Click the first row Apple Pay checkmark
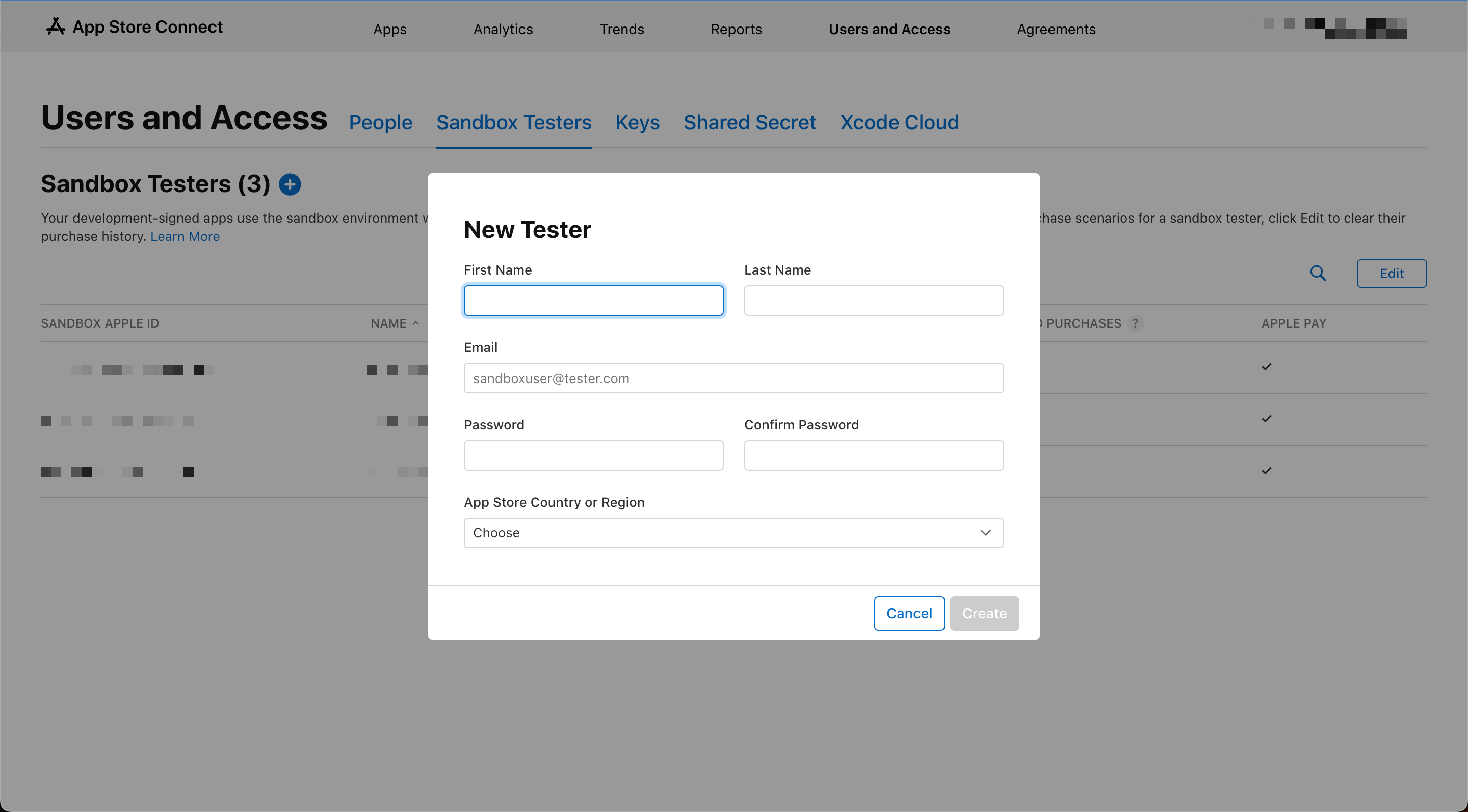The width and height of the screenshot is (1468, 812). pos(1266,367)
